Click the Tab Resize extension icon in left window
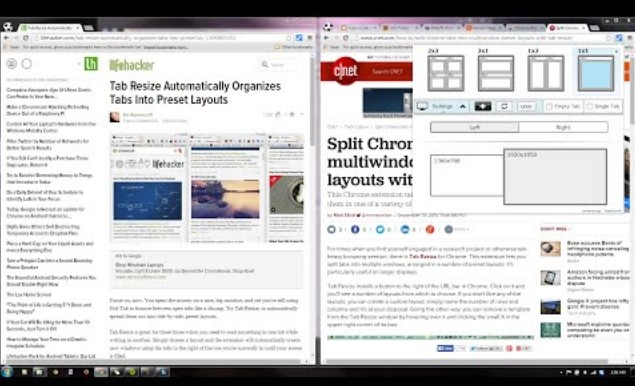 [299, 38]
